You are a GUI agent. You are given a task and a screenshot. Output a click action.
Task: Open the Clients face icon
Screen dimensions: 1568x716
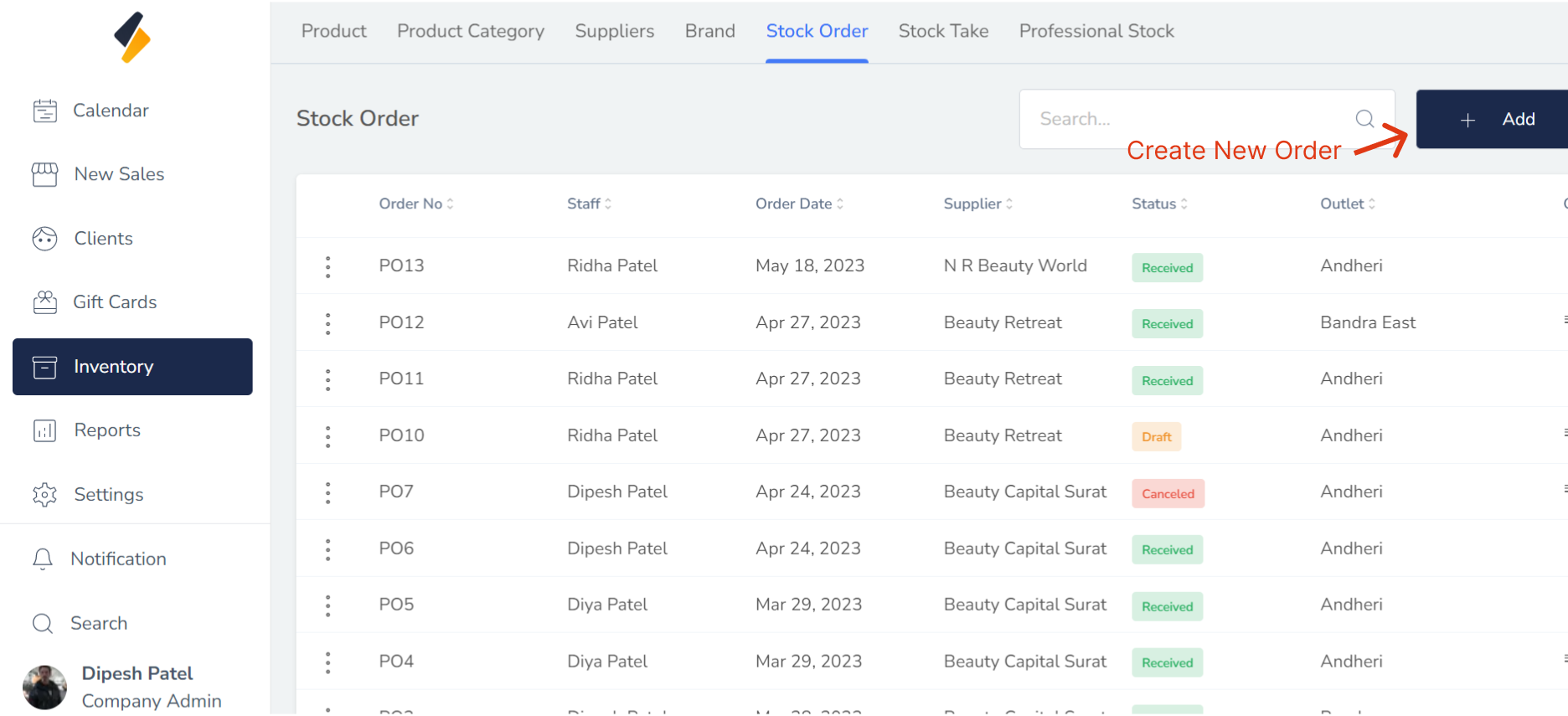[x=44, y=239]
